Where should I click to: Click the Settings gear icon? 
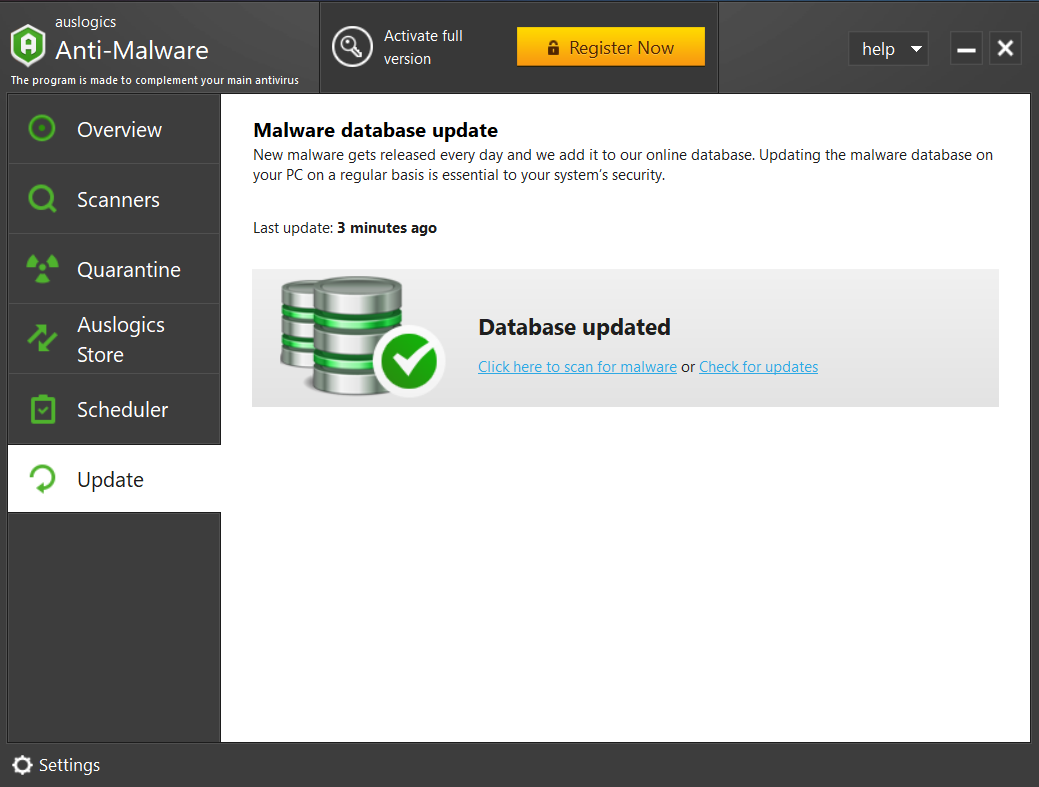click(22, 765)
